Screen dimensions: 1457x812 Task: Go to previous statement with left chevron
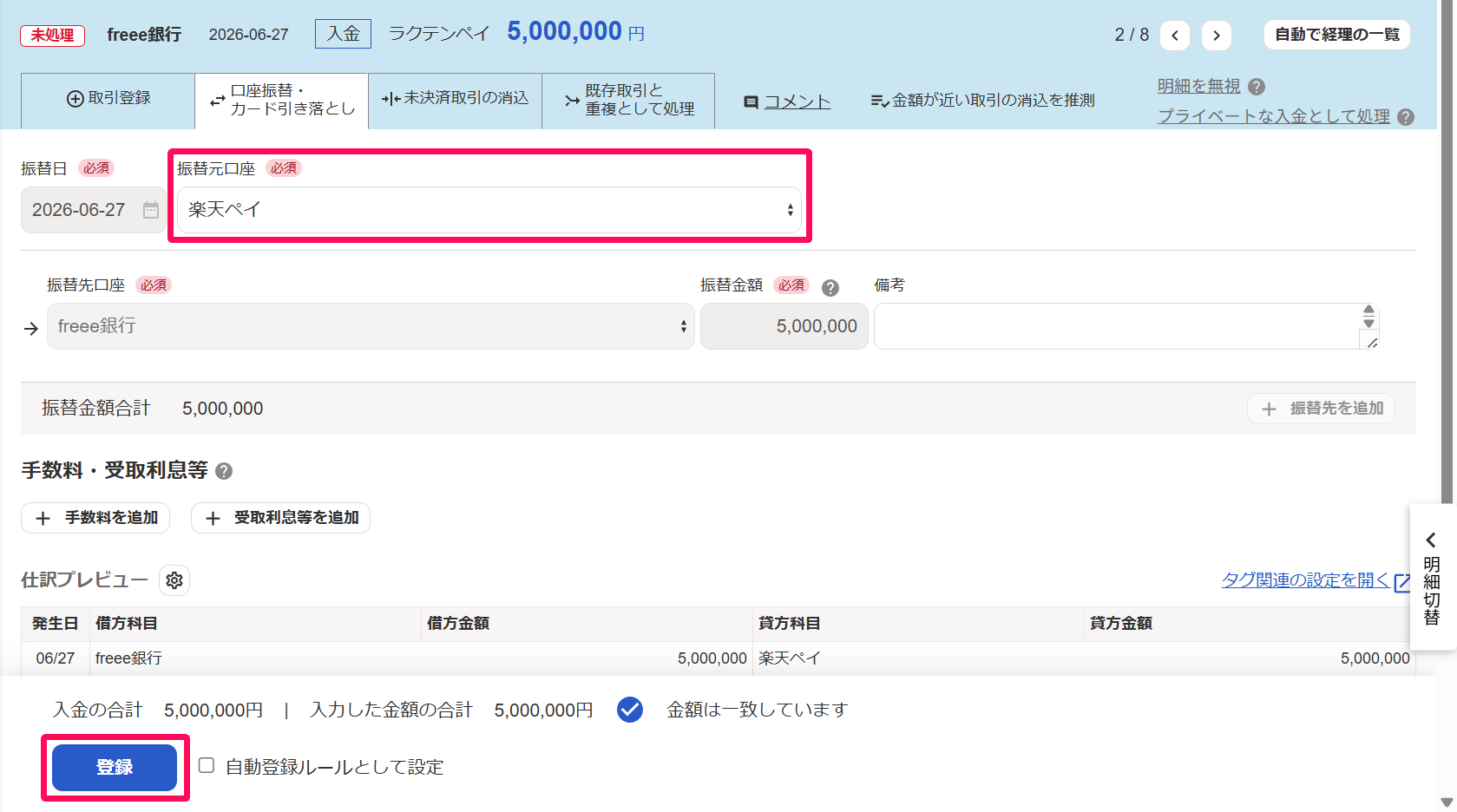(1175, 36)
